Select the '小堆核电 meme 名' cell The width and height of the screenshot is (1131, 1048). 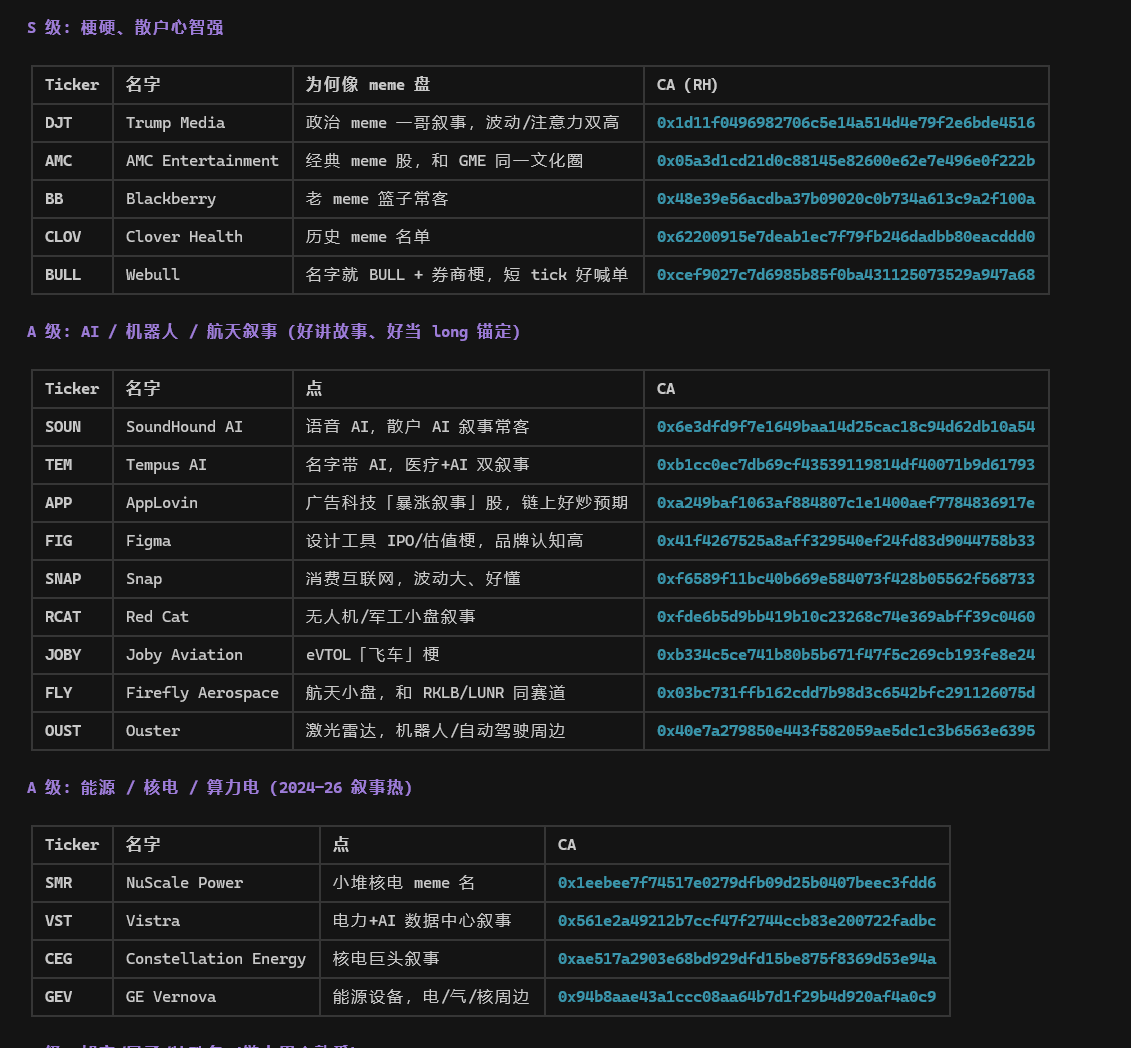click(x=432, y=883)
